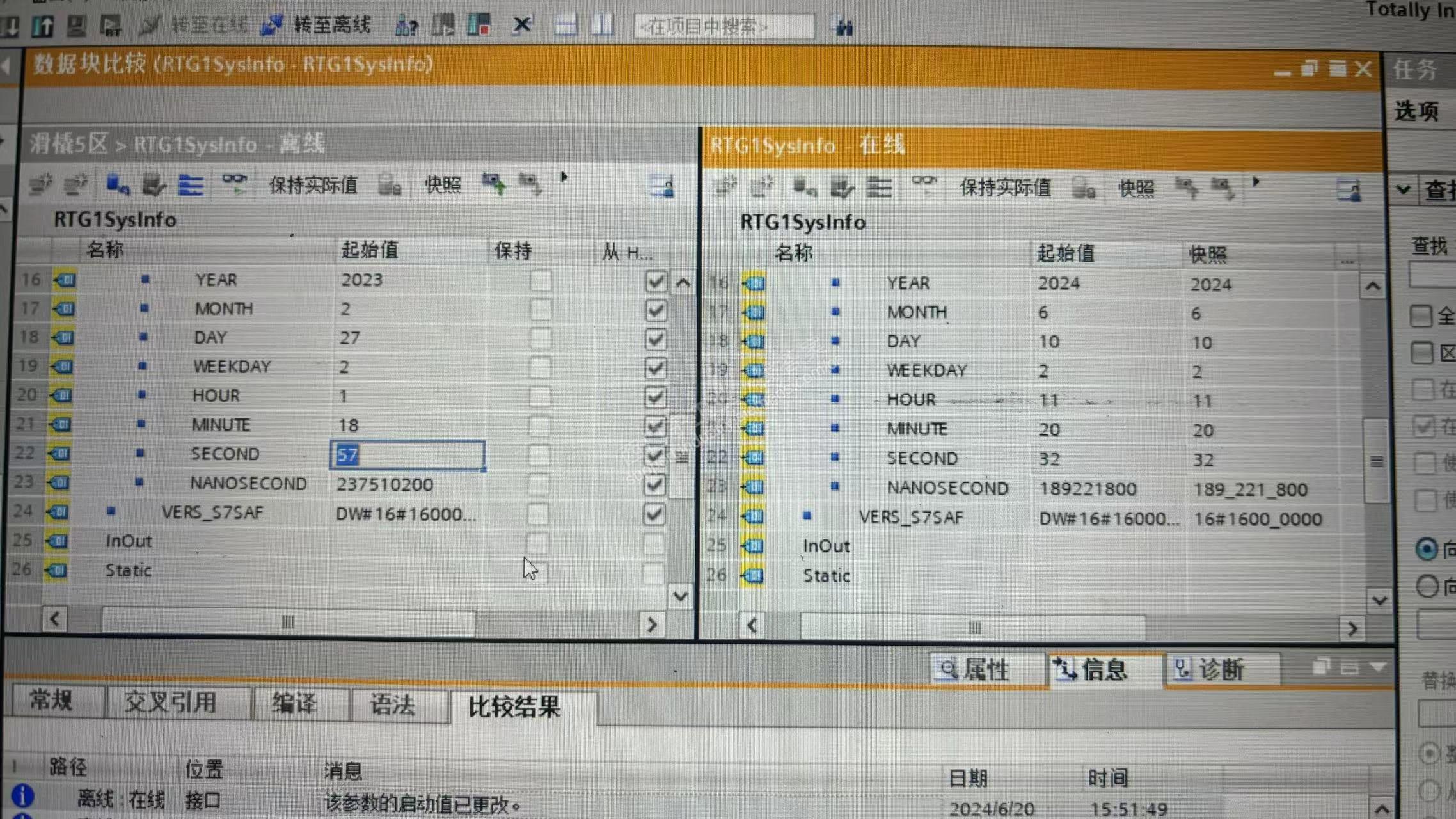Click the SECOND start value field showing 57

point(407,455)
